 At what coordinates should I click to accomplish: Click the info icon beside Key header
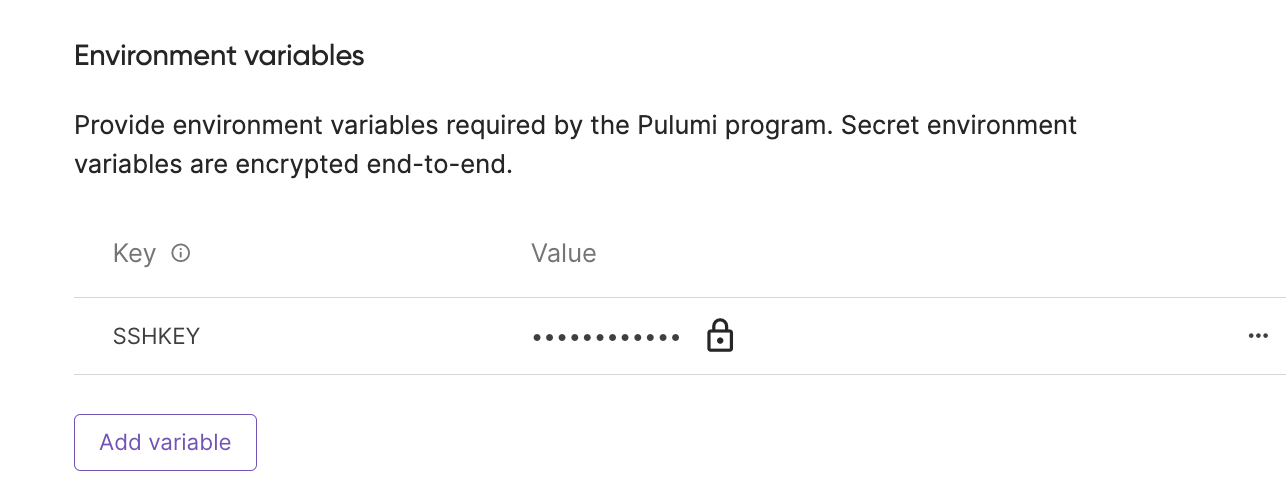[x=181, y=254]
